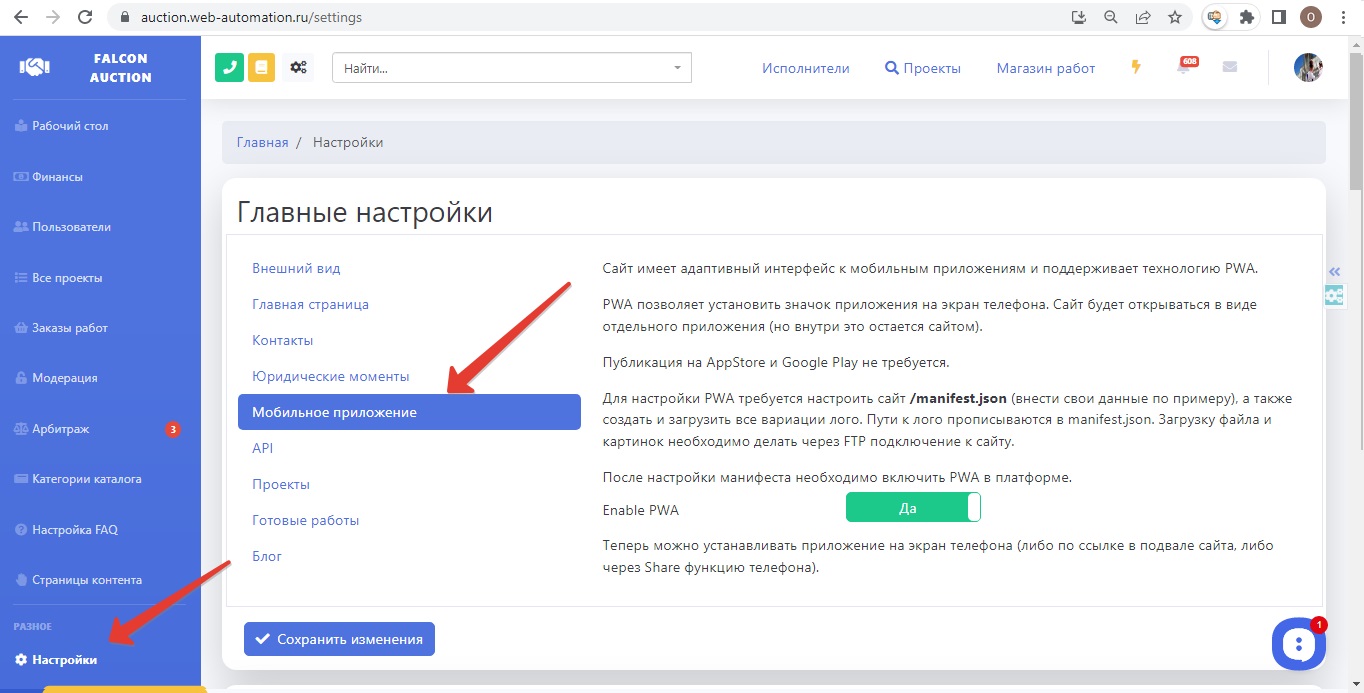1364x693 pixels.
Task: Open Арбитраж in the sidebar
Action: [x=61, y=429]
